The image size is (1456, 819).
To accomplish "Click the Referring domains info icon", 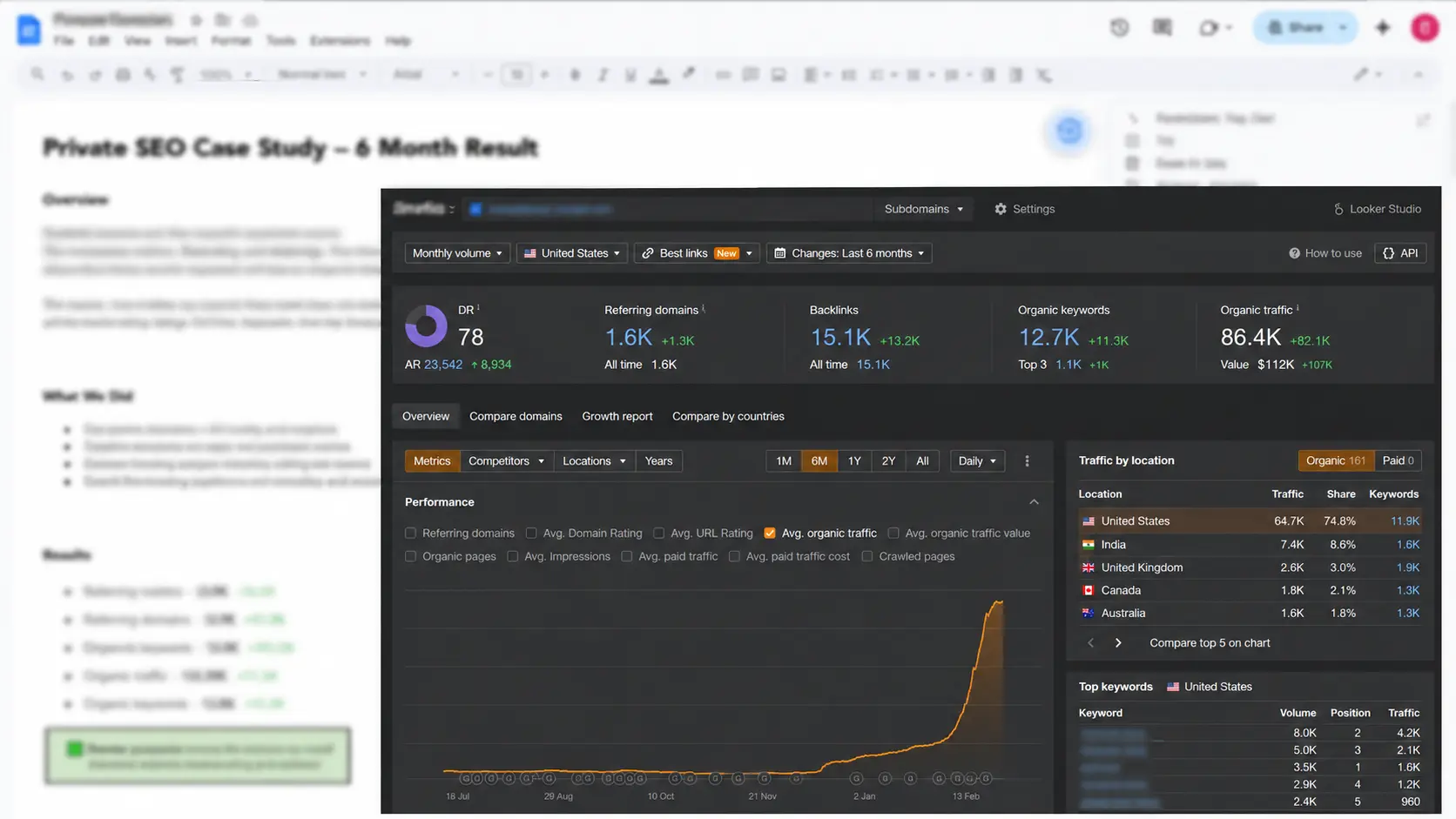I will [x=704, y=308].
